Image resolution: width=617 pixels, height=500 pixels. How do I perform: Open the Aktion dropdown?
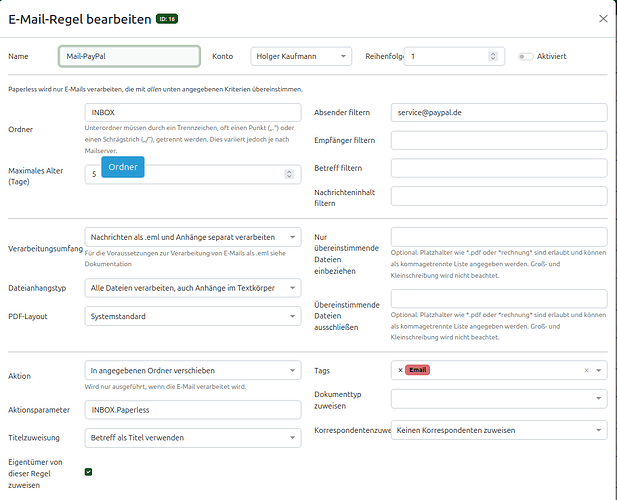192,370
